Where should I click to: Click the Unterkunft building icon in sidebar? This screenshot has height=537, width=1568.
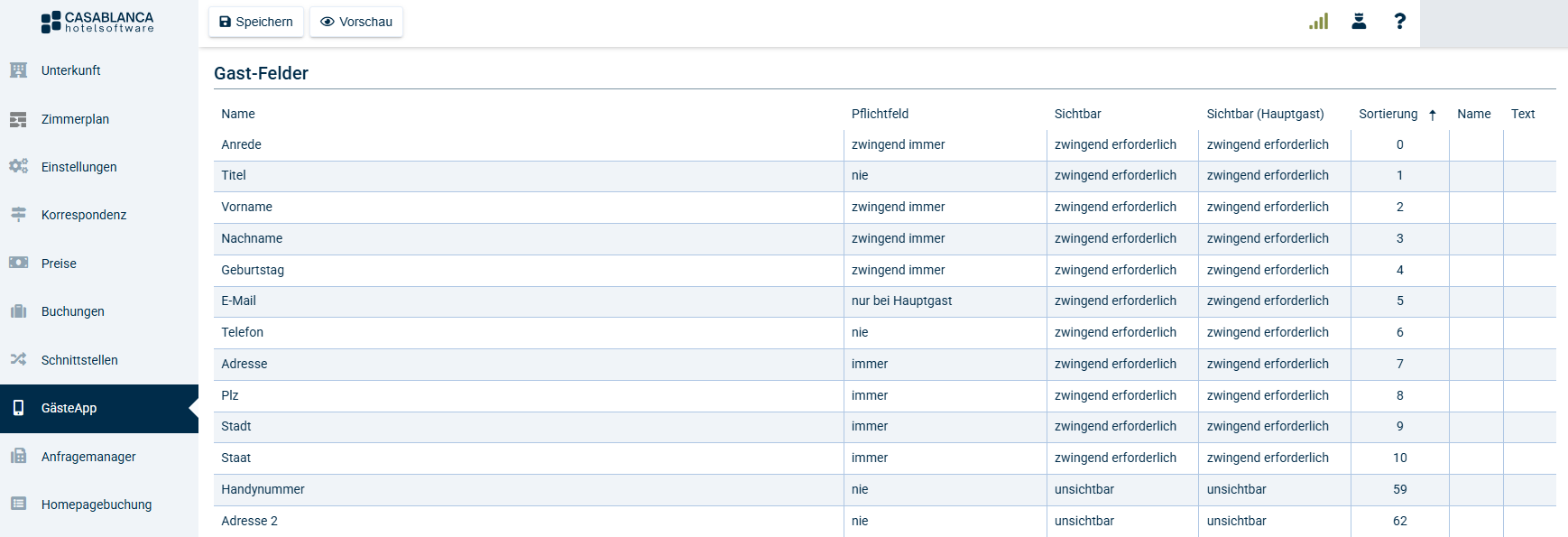(18, 70)
